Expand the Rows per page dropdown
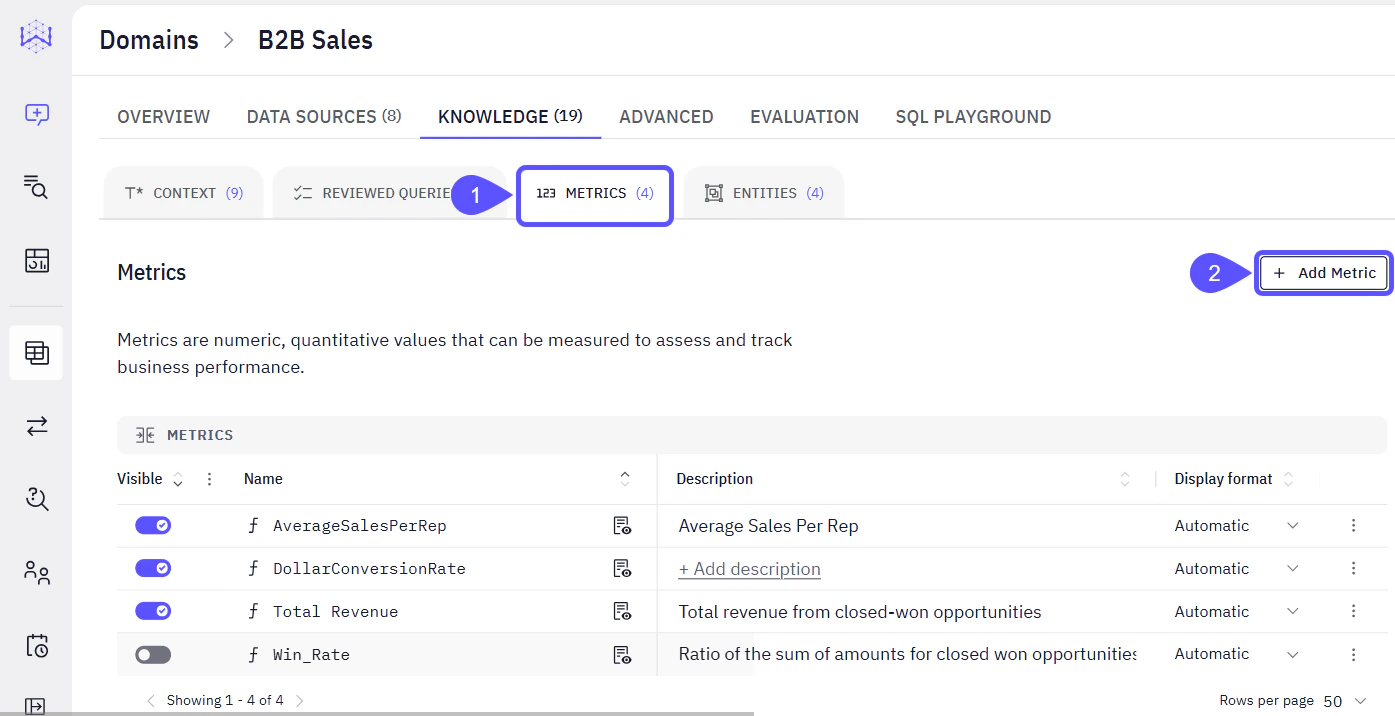This screenshot has width=1395, height=716. tap(1362, 700)
